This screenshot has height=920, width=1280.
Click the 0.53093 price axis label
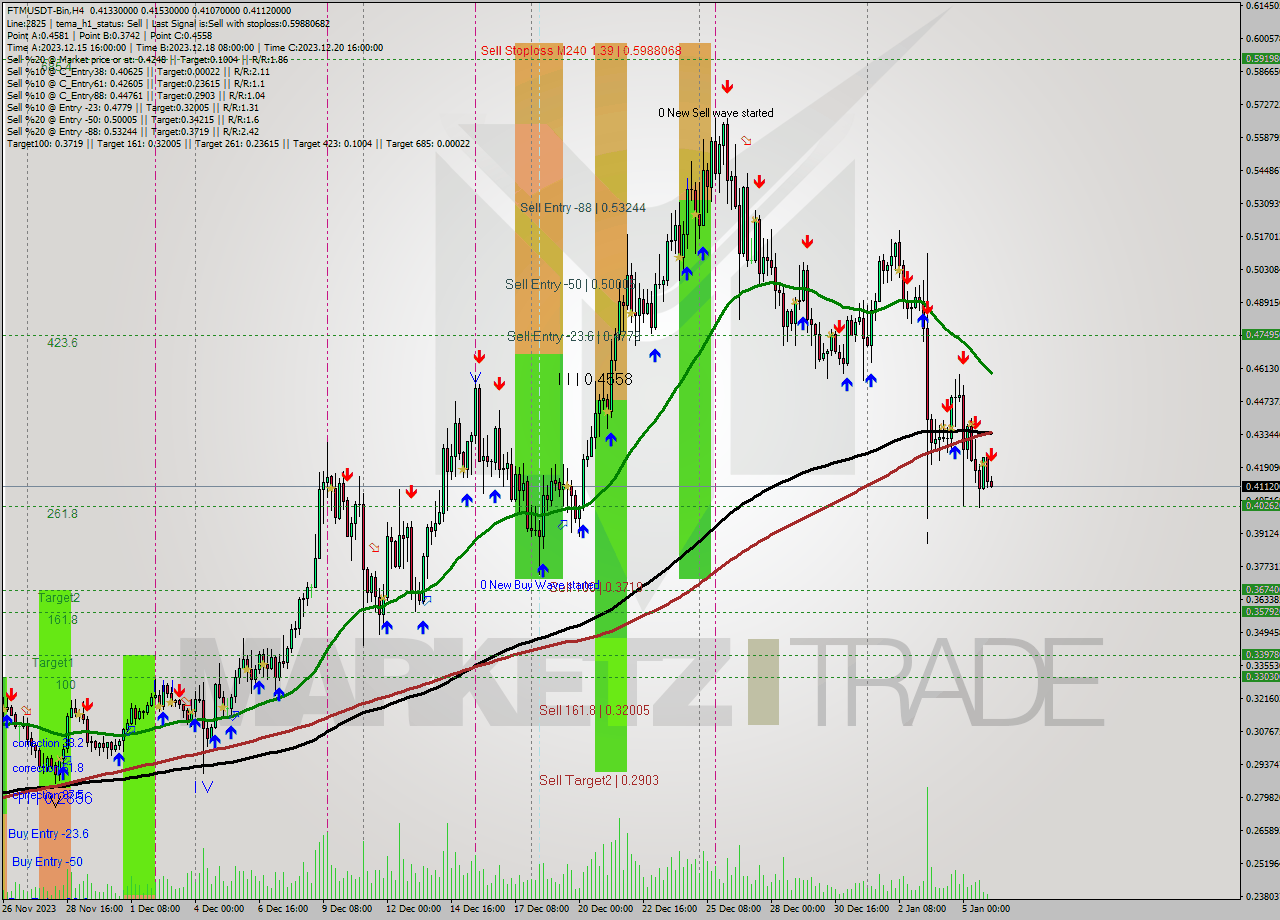click(1262, 203)
